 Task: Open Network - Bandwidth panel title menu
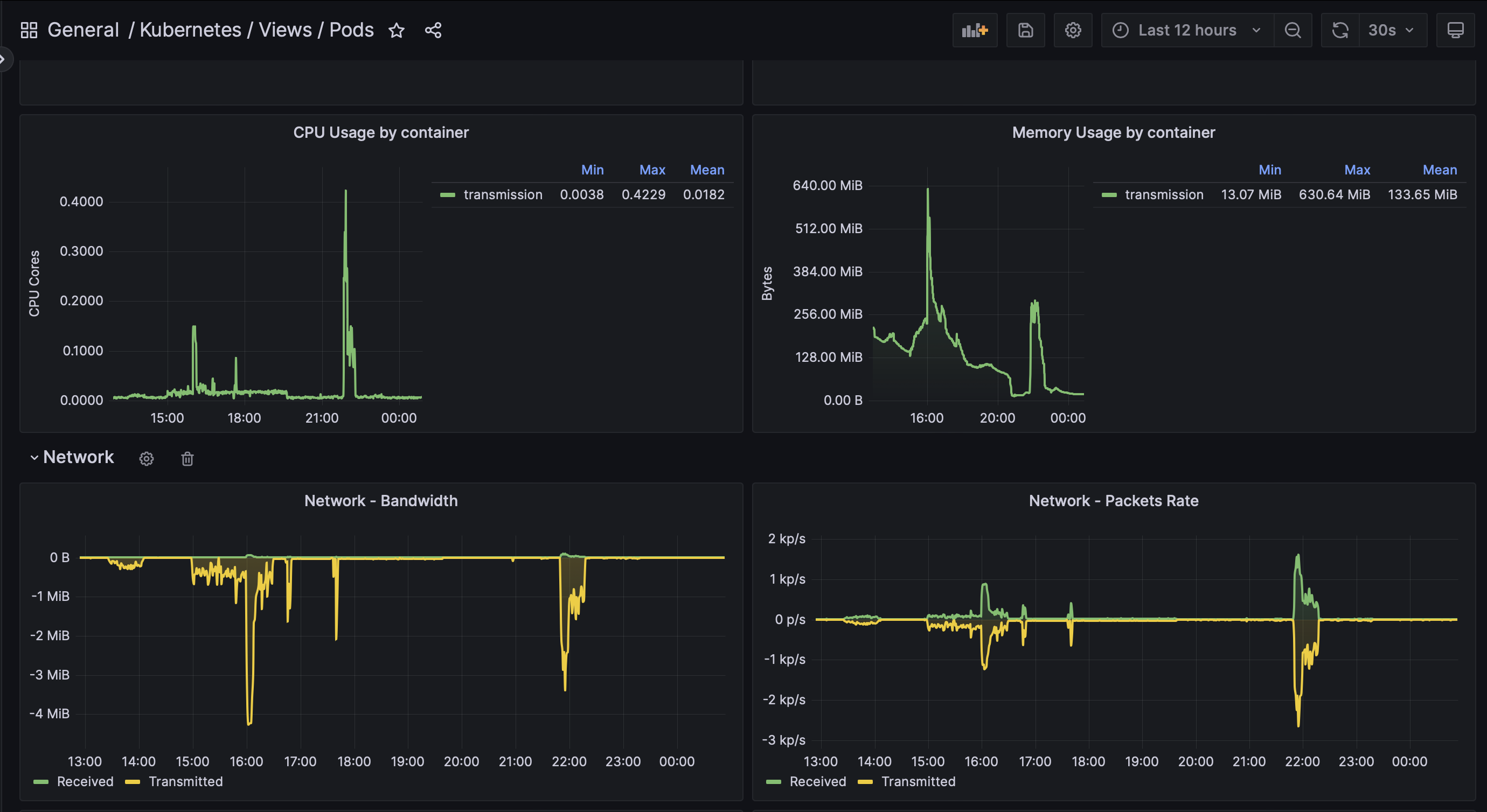point(381,501)
